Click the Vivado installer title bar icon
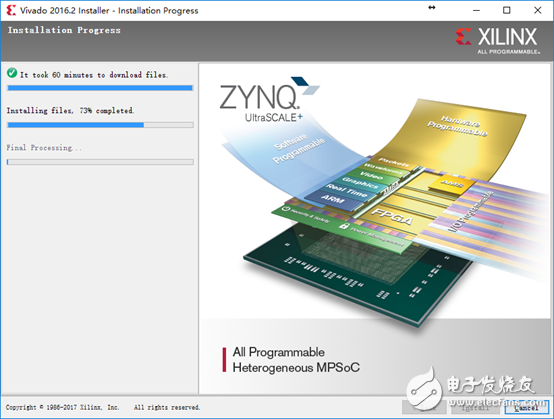Screen dimensions: 554x419 11,10
